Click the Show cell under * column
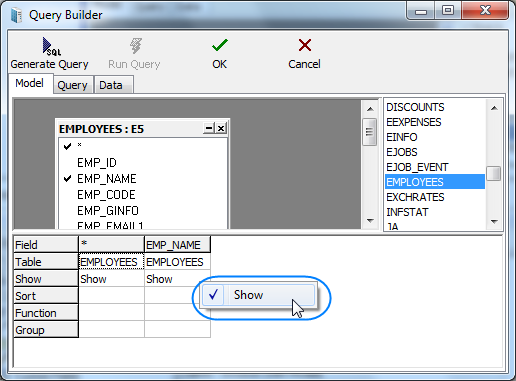516x381 pixels. click(111, 279)
